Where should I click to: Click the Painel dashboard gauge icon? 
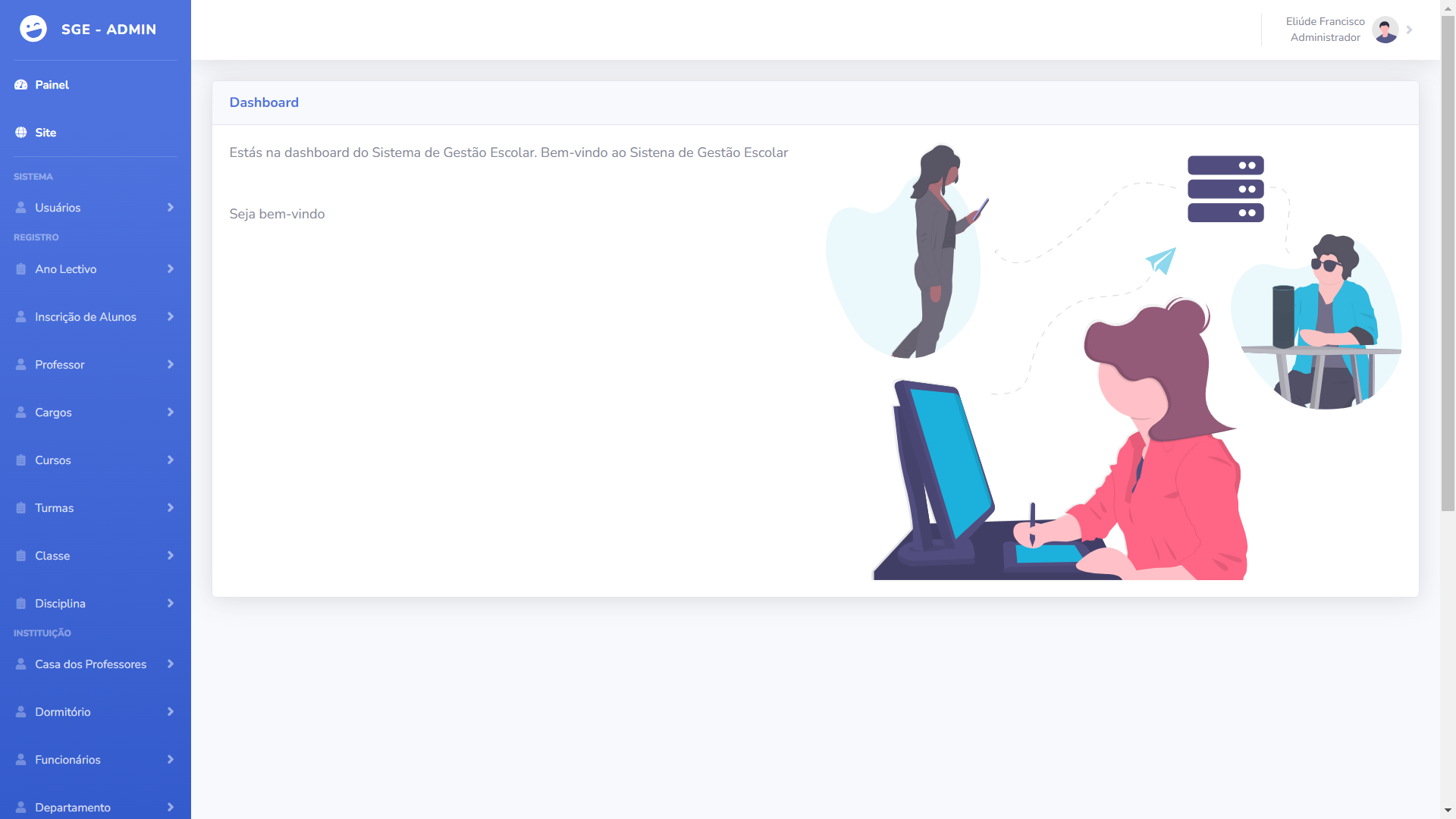pyautogui.click(x=21, y=85)
